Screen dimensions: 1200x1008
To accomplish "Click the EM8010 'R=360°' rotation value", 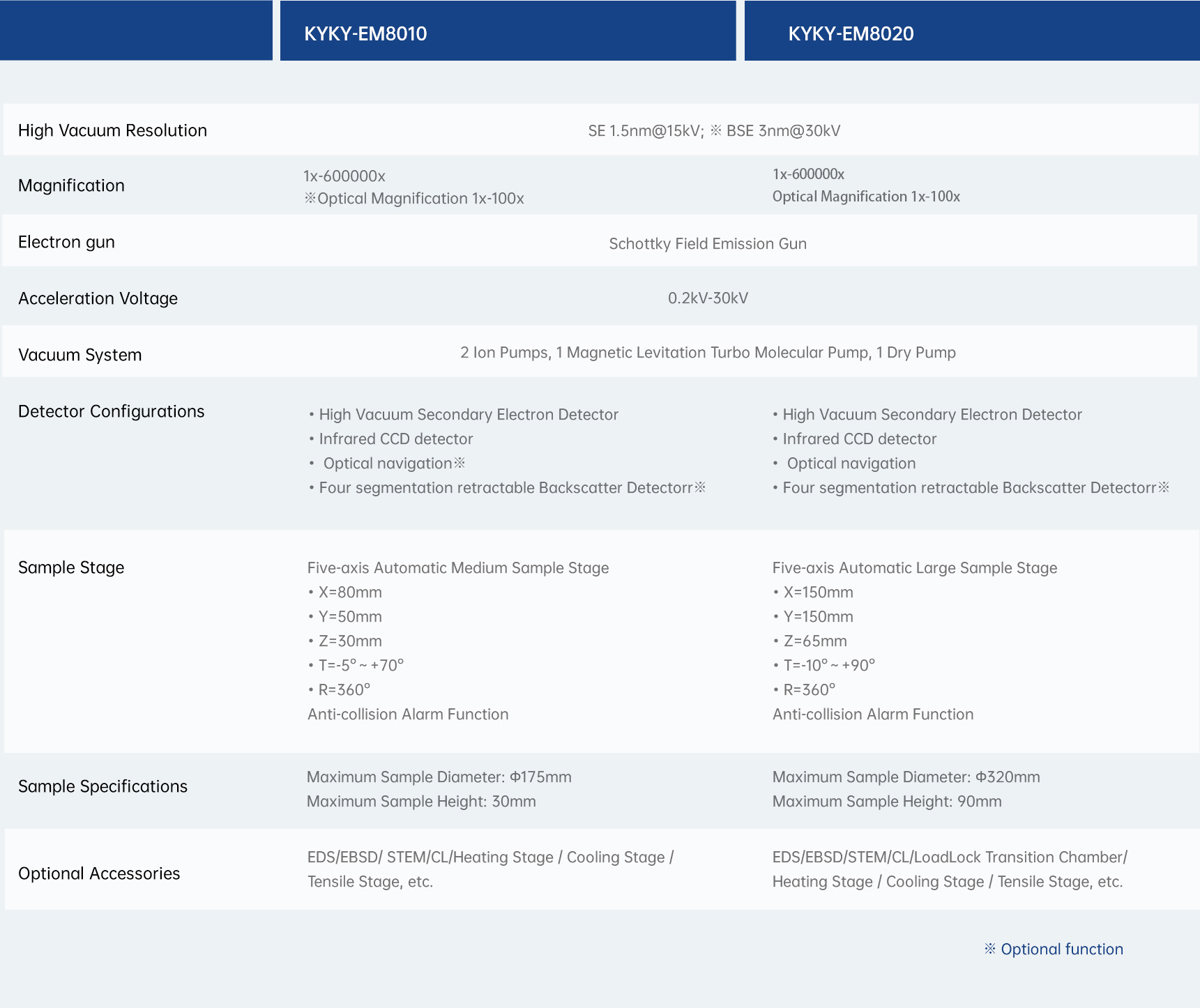I will (340, 690).
